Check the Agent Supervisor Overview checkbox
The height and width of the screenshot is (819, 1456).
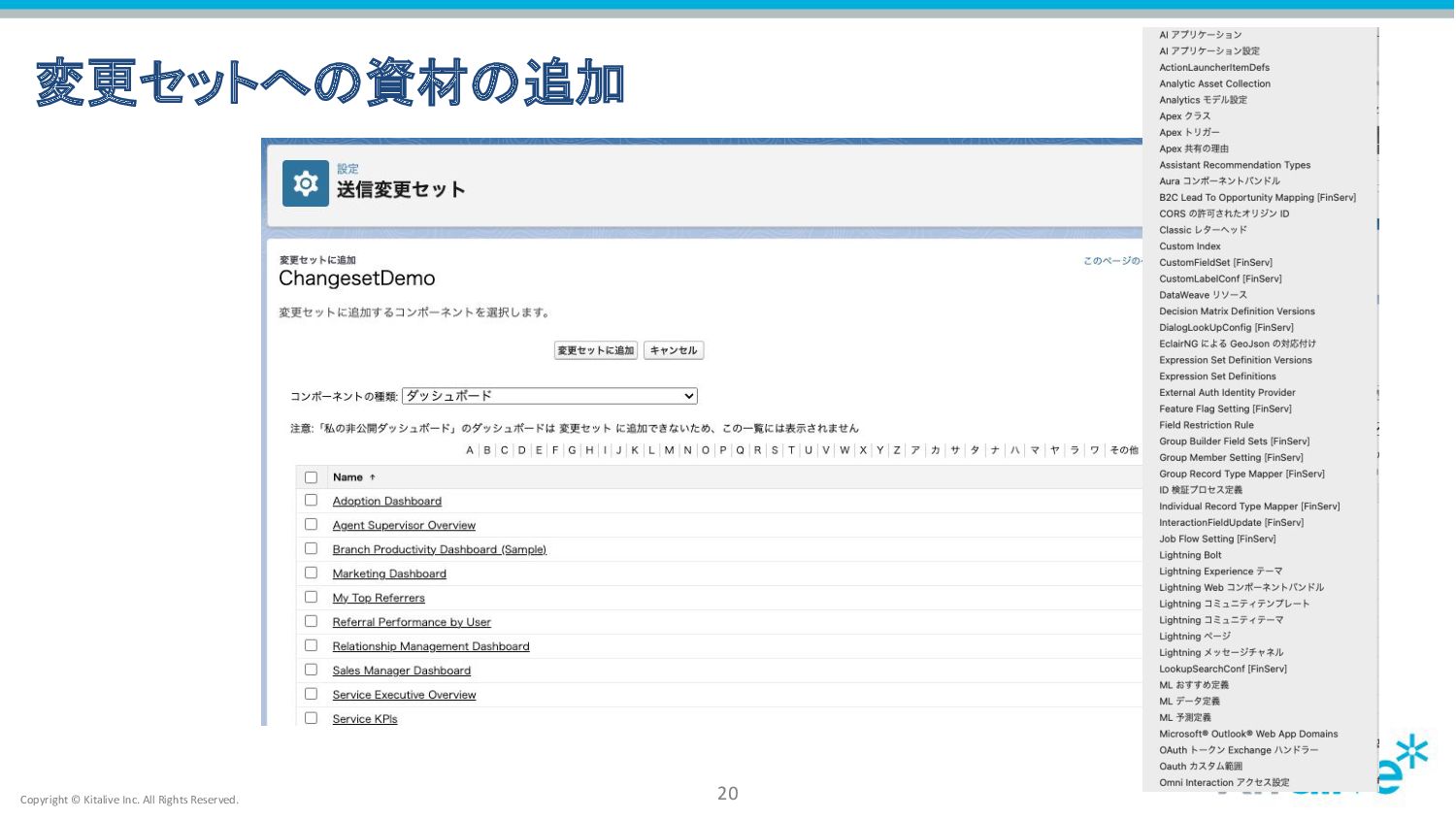[x=311, y=525]
